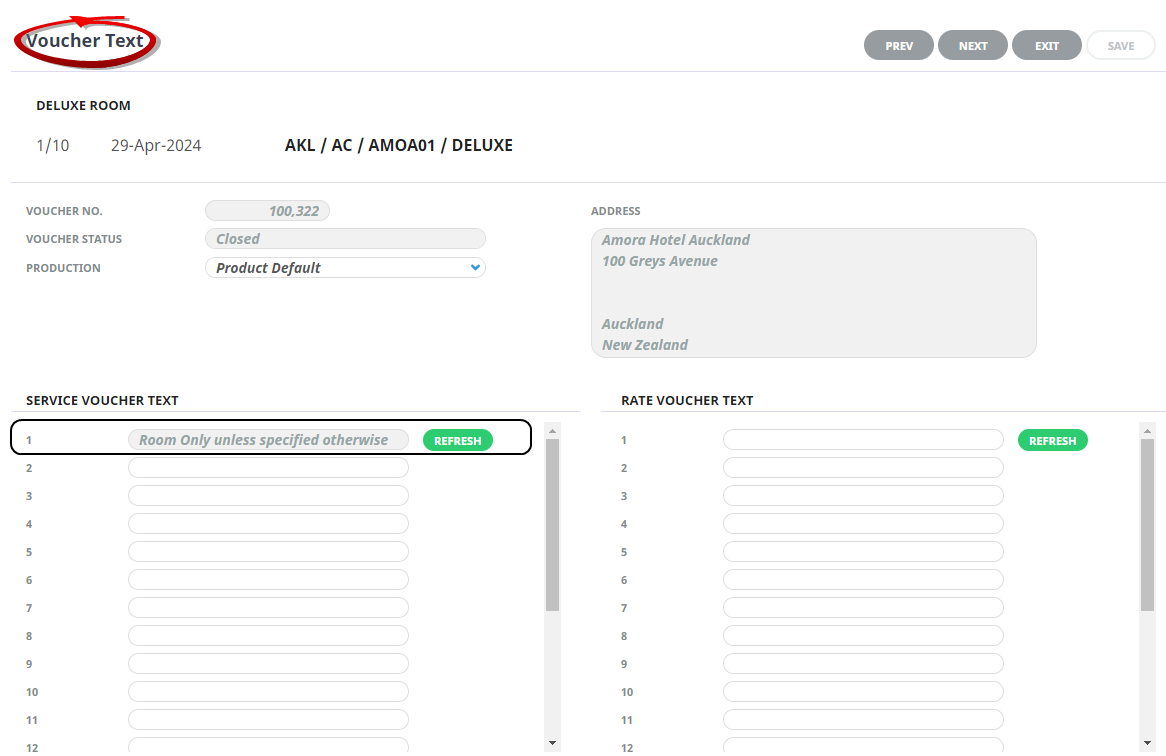This screenshot has height=756, width=1166.
Task: Focus Service Voucher Text line 5 field
Action: pyautogui.click(x=268, y=552)
